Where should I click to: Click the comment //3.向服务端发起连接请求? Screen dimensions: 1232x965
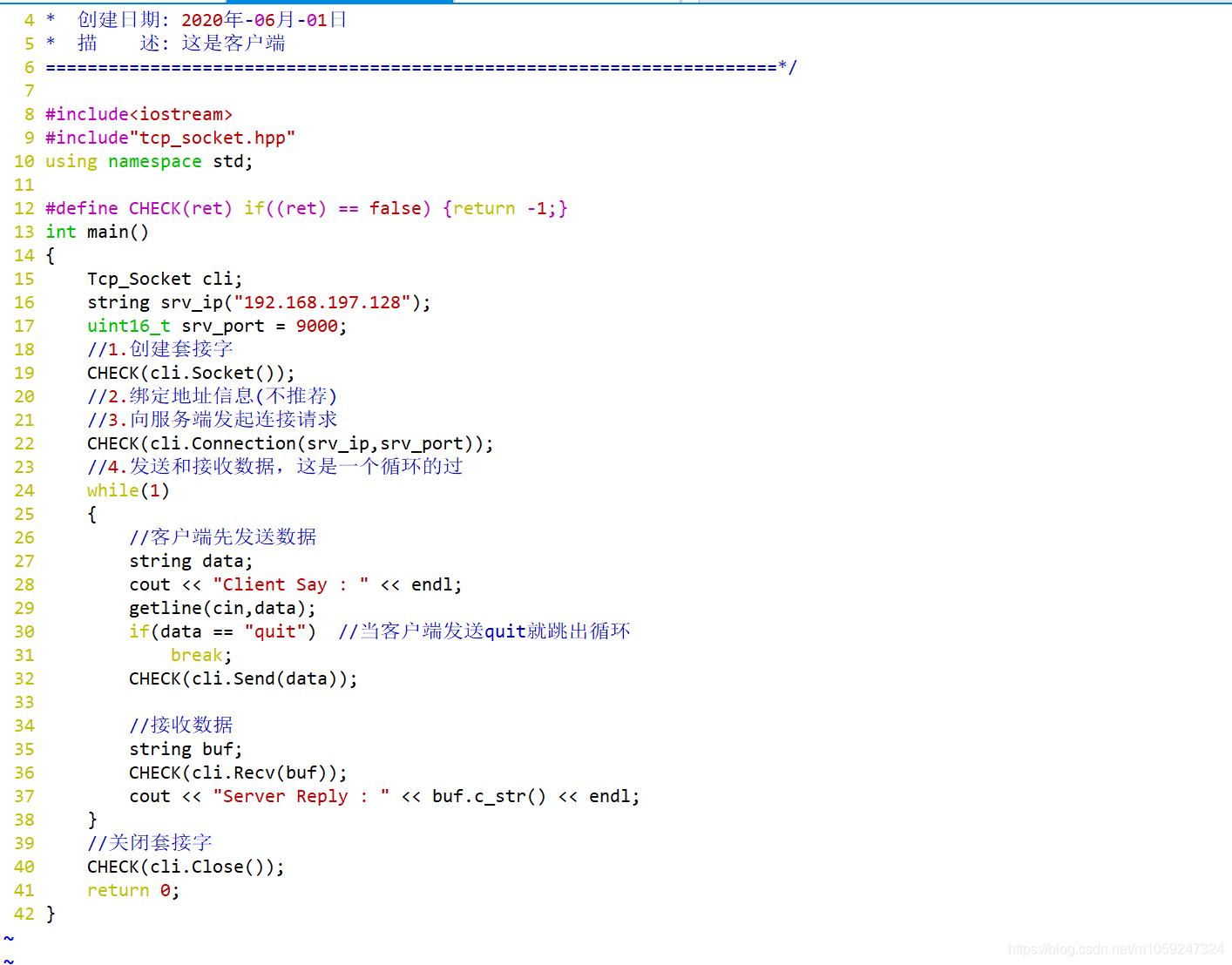212,419
